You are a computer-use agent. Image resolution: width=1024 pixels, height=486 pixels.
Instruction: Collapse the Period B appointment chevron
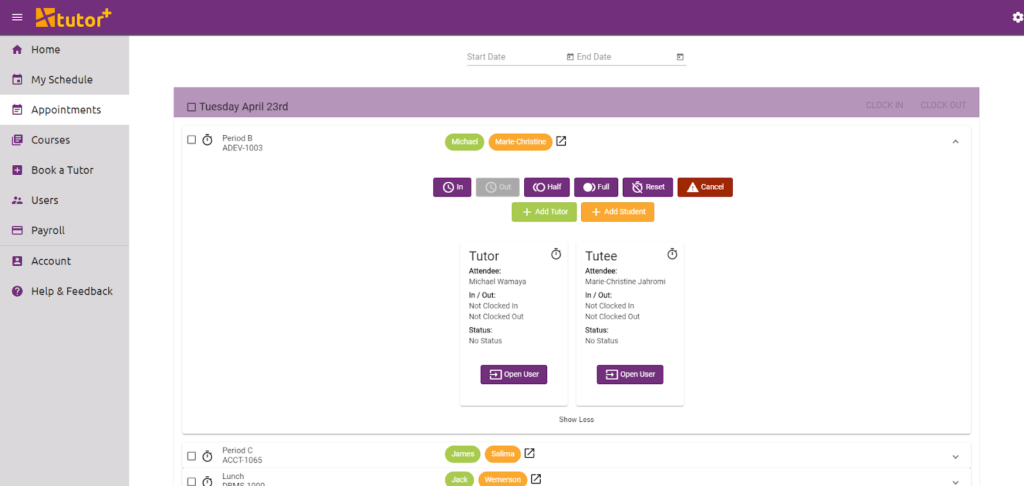tap(955, 142)
